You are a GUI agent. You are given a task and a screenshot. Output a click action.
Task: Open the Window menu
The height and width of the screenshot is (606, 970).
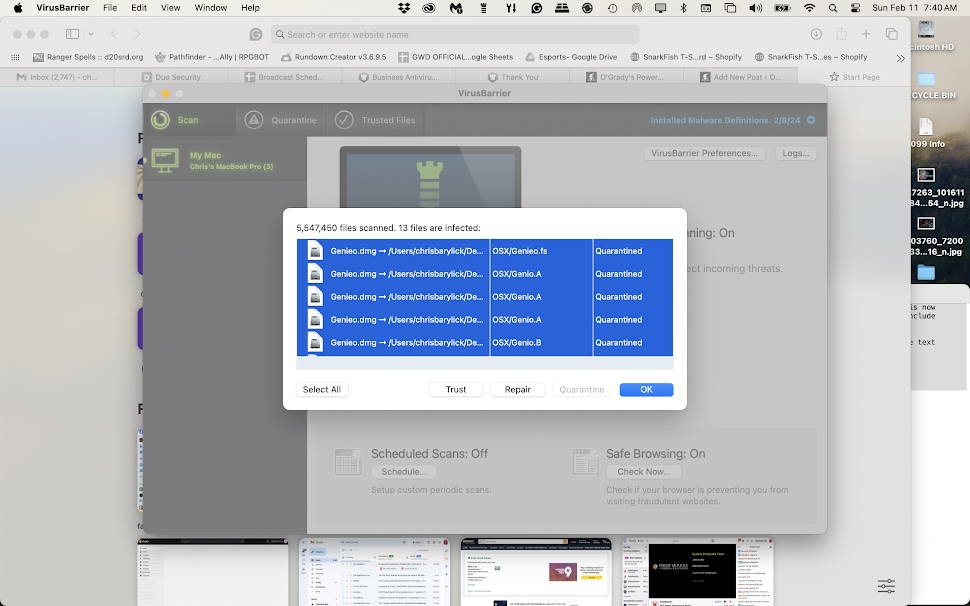coord(210,8)
